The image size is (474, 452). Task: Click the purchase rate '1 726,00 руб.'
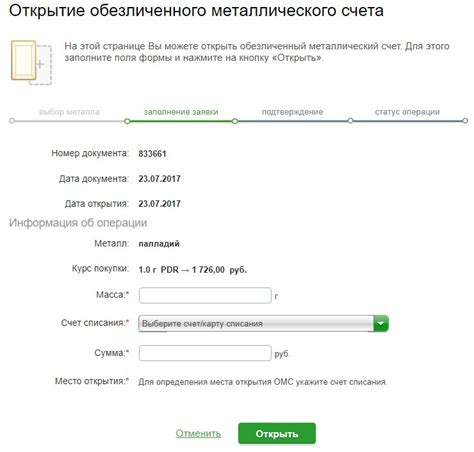219,270
